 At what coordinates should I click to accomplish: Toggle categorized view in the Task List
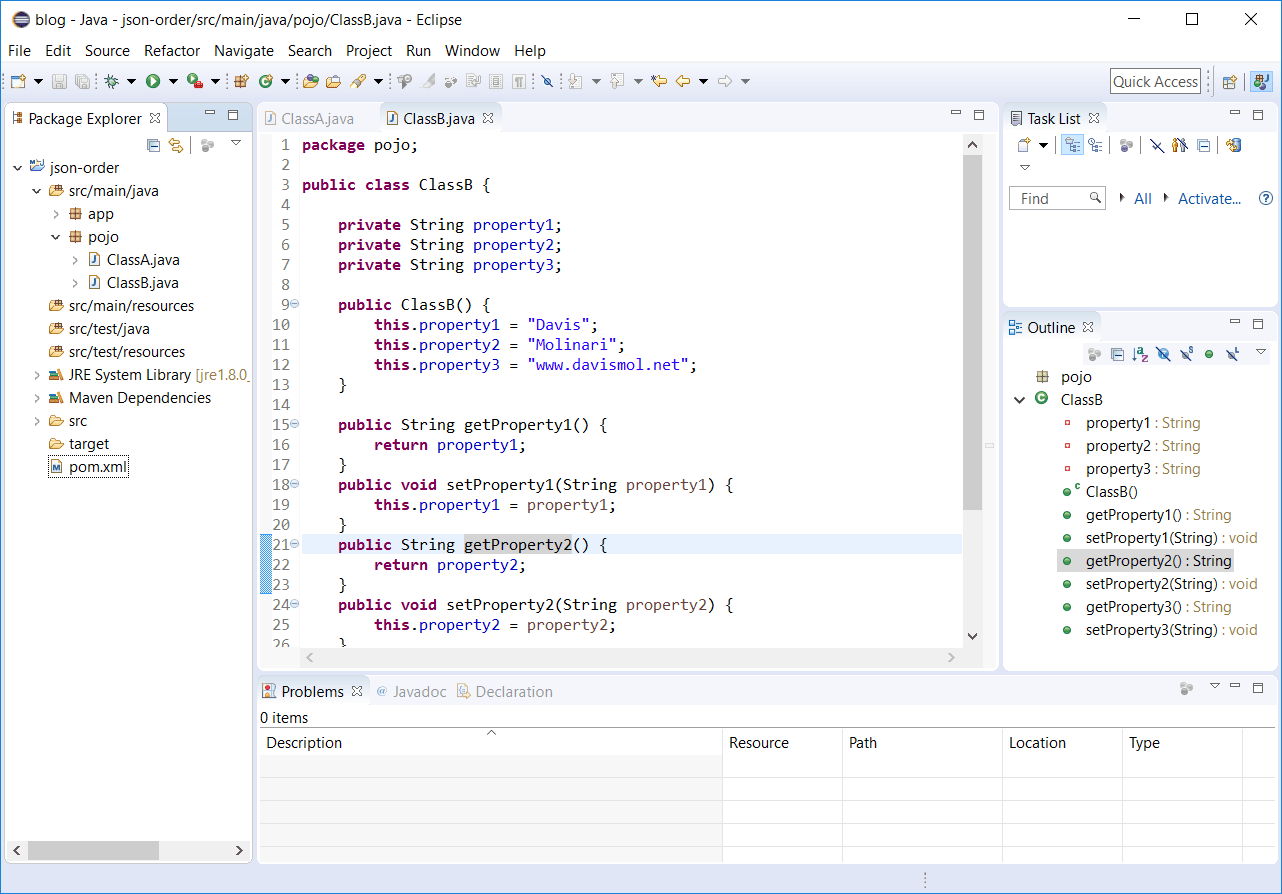click(1072, 144)
